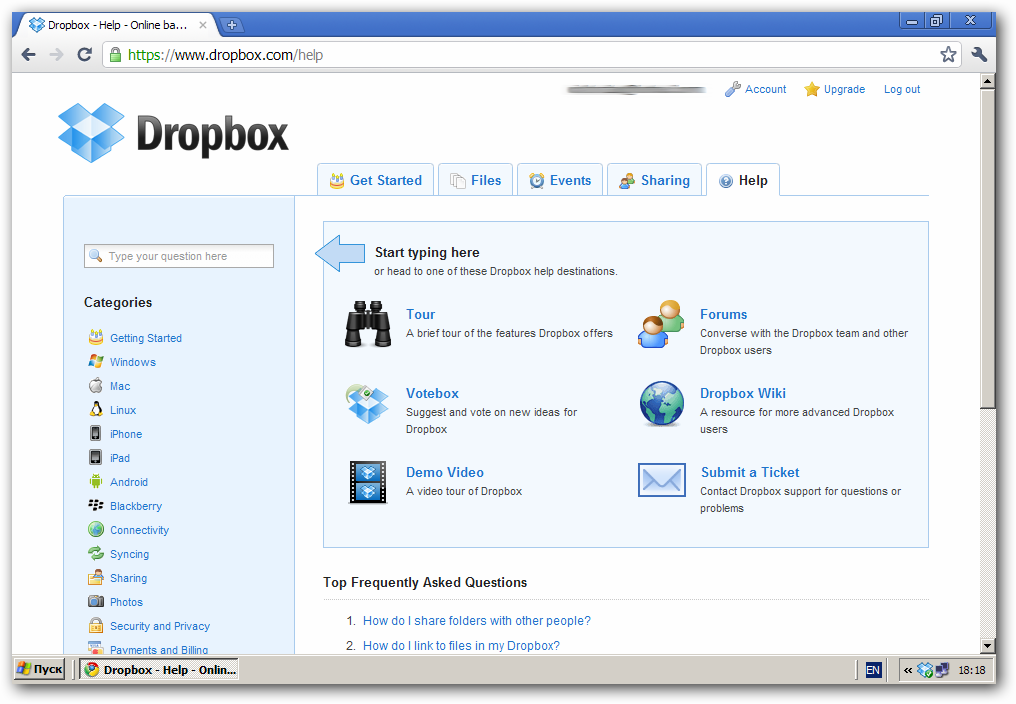Viewport: 1016px width, 704px height.
Task: Click the Security and Privacy lock icon
Action: [96, 625]
